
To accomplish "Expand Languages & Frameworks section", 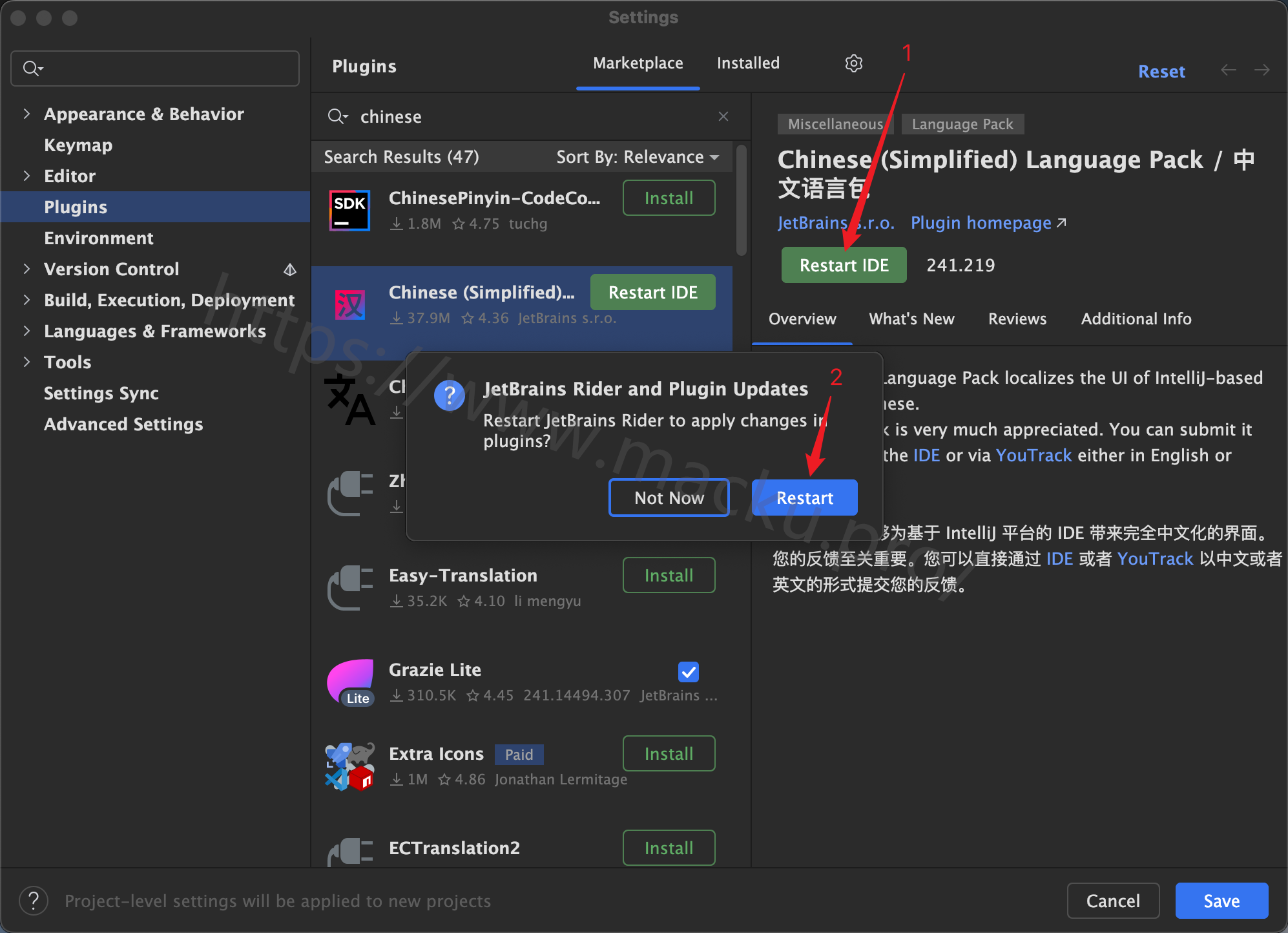I will pos(26,331).
